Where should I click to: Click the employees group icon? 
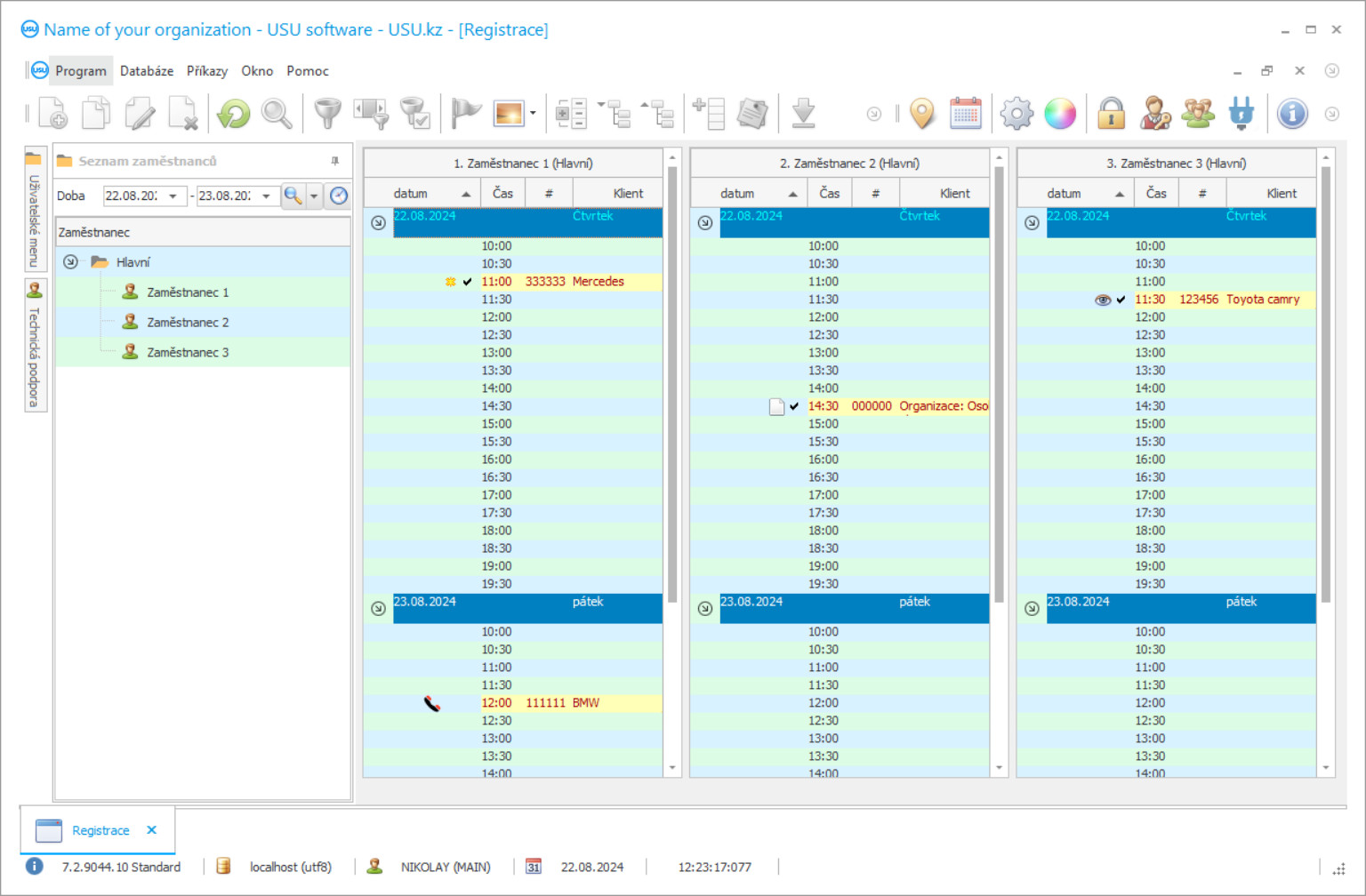(x=1198, y=113)
